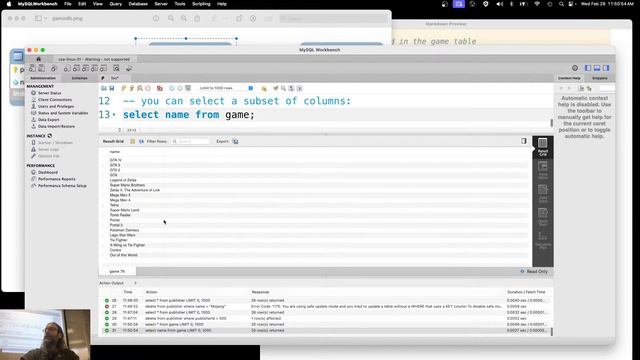The height and width of the screenshot is (360, 640).
Task: Open SQL script file icon in editor toolbar
Action: pos(104,88)
